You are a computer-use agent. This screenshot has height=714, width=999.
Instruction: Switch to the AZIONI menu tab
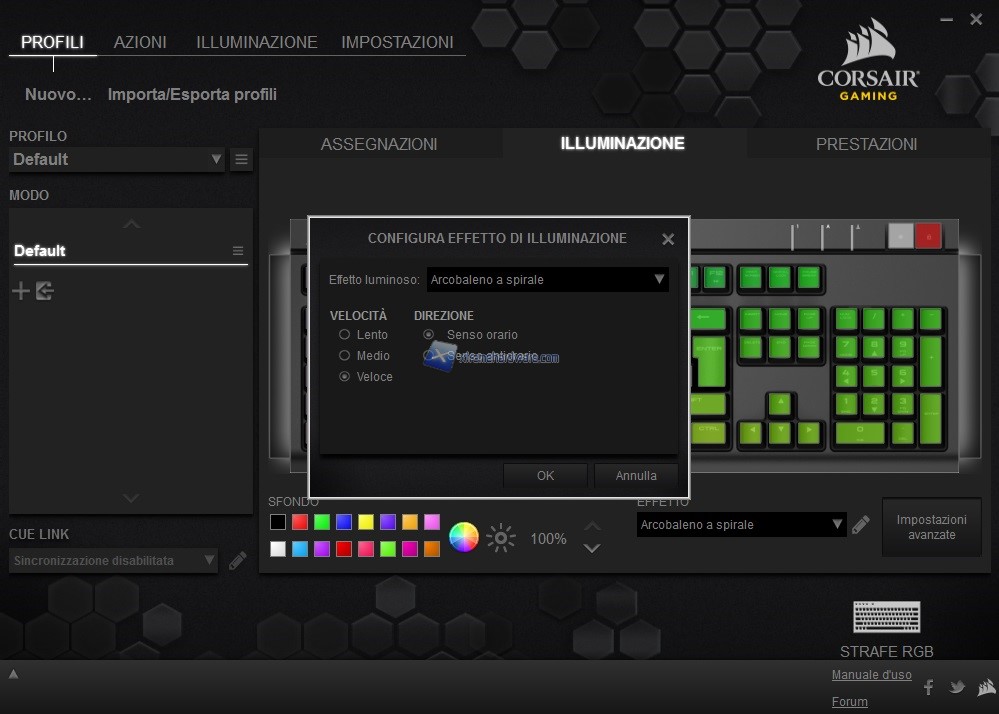pyautogui.click(x=140, y=42)
